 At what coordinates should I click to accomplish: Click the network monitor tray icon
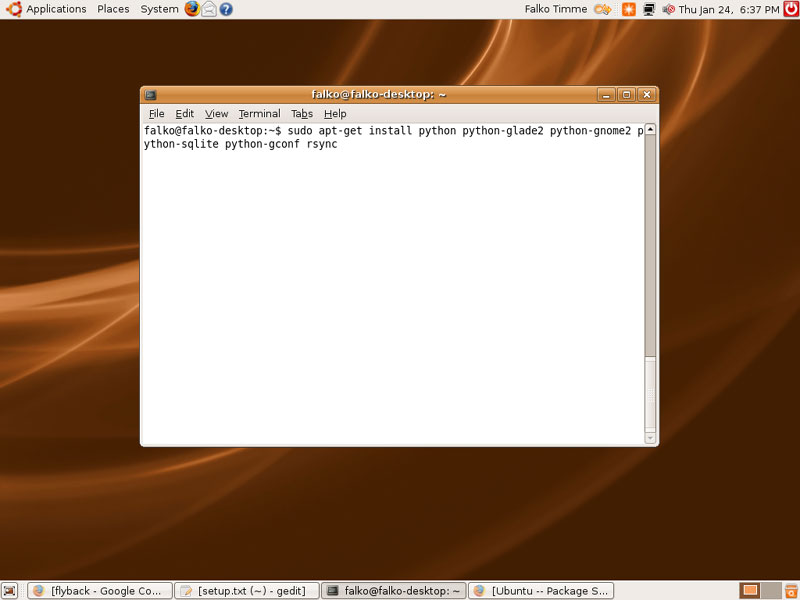pos(648,9)
